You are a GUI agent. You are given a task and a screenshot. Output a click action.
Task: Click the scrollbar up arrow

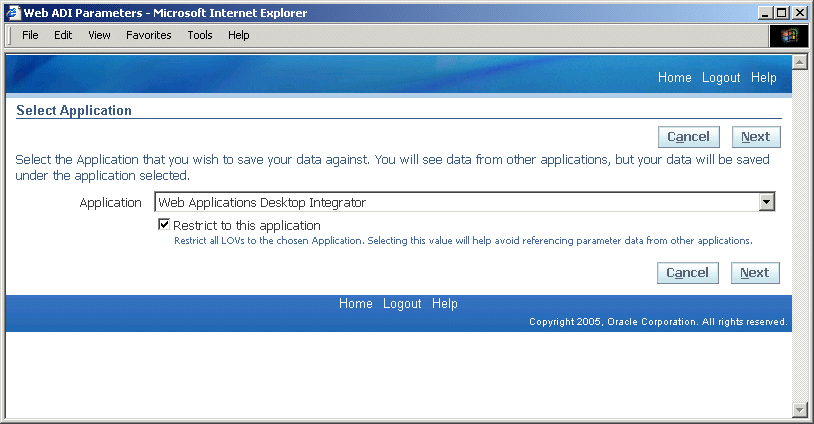tap(799, 62)
